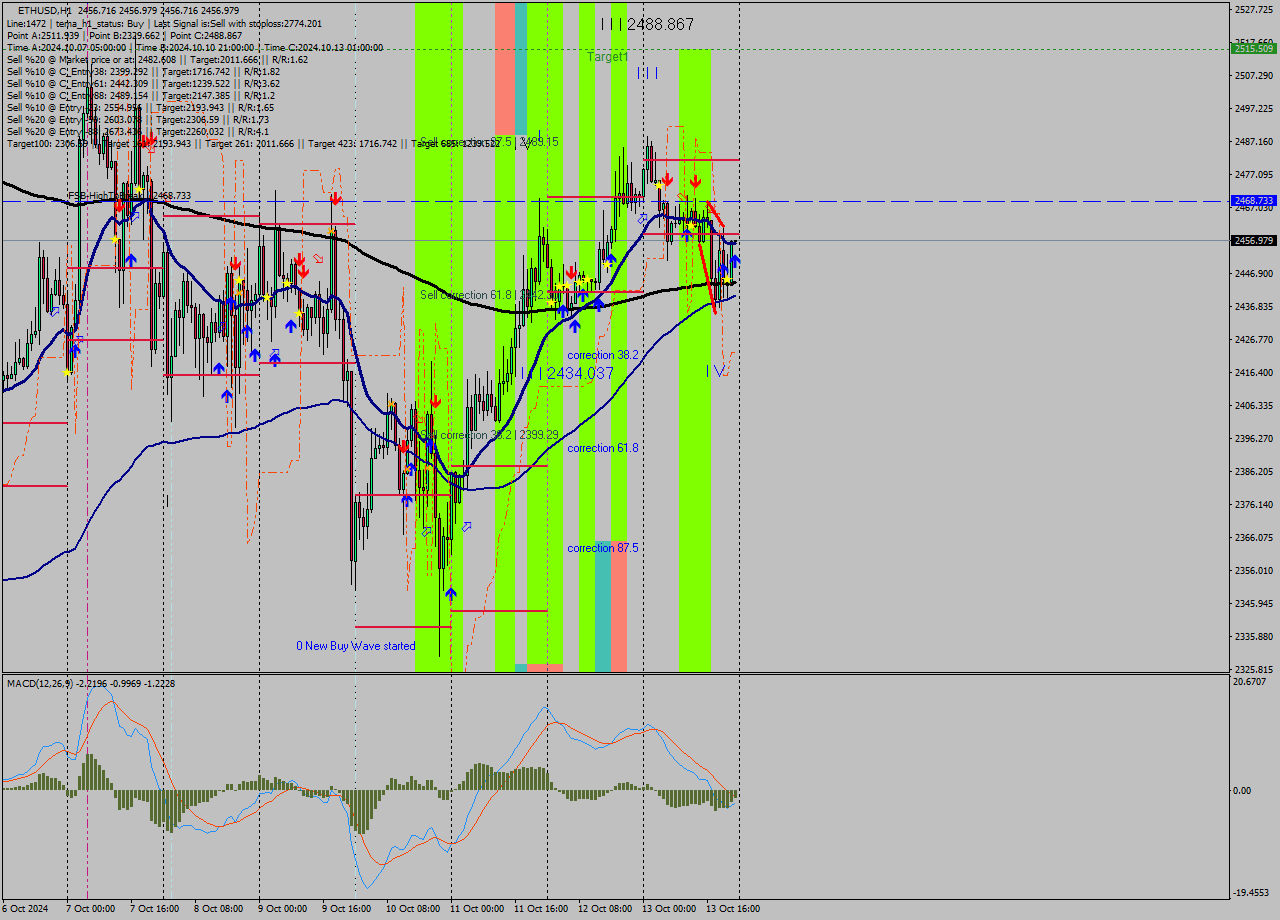This screenshot has height=920, width=1280.
Task: Click the MACD scale value -19.4553
Action: coord(1252,892)
